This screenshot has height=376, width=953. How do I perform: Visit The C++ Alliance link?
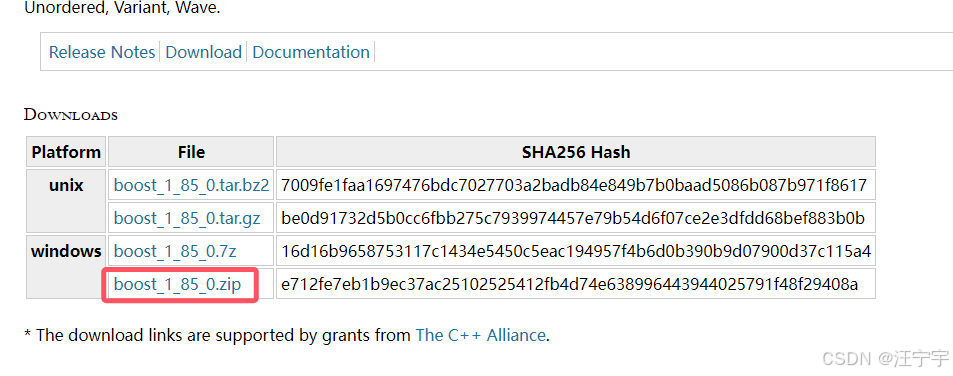(480, 335)
